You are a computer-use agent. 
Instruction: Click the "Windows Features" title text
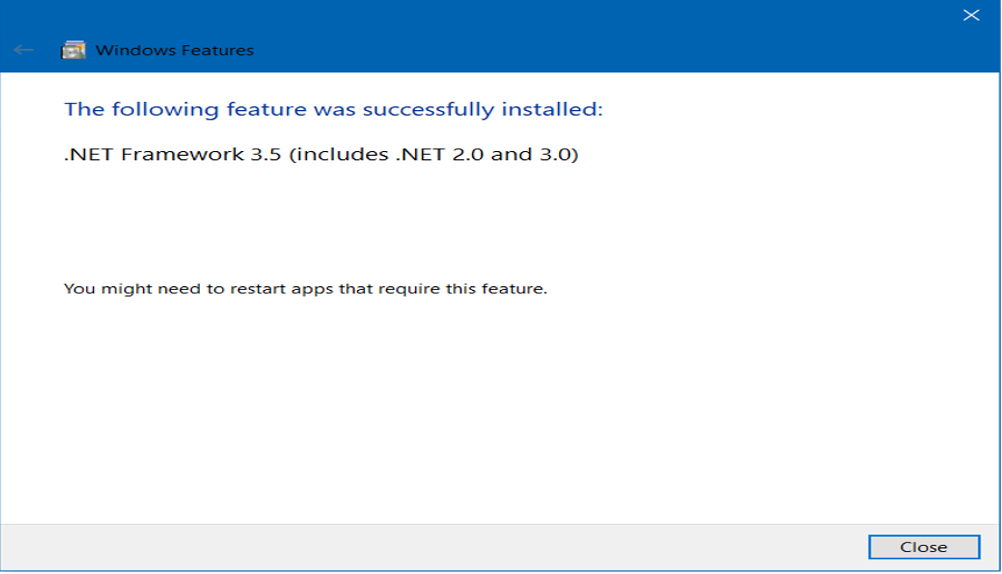pyautogui.click(x=174, y=50)
